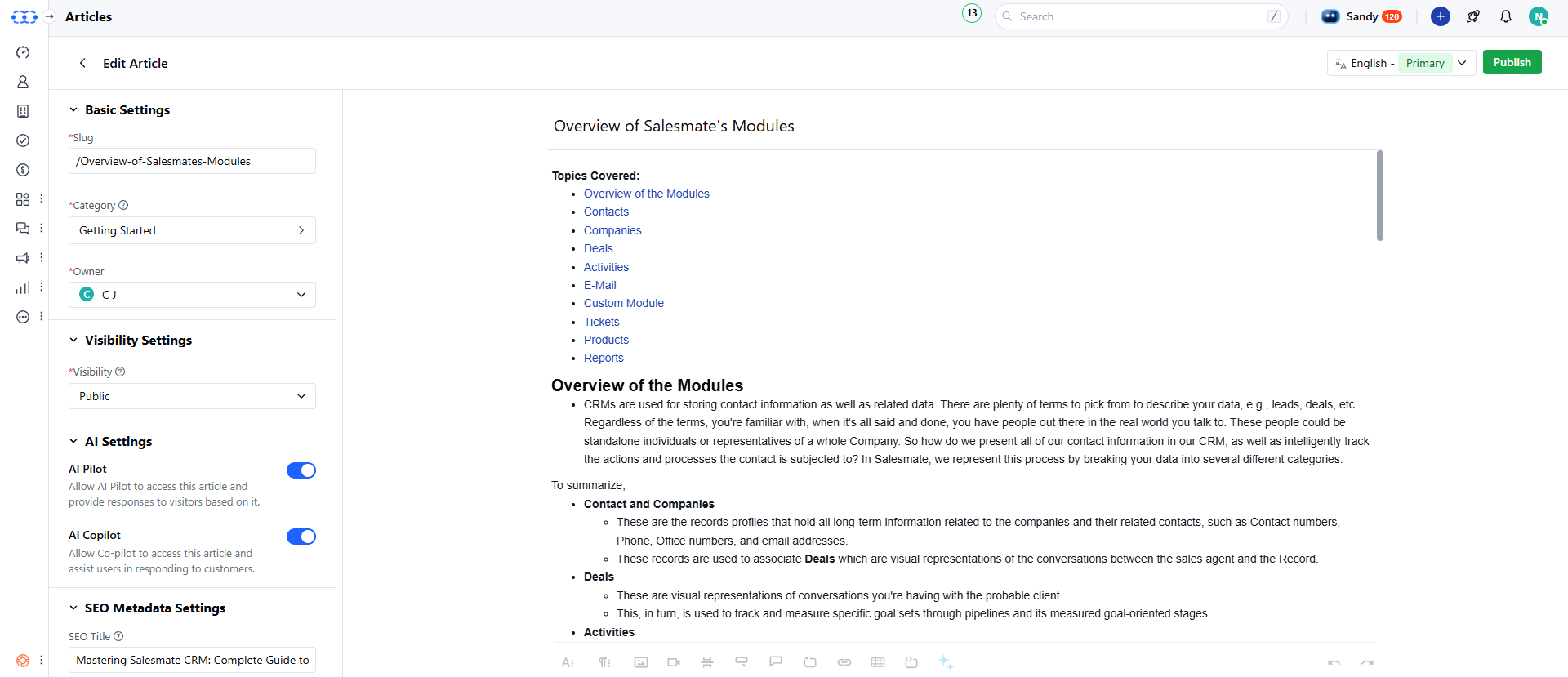This screenshot has width=1568, height=677.
Task: Expand sidebar with the arrow toggle
Action: pyautogui.click(x=49, y=16)
